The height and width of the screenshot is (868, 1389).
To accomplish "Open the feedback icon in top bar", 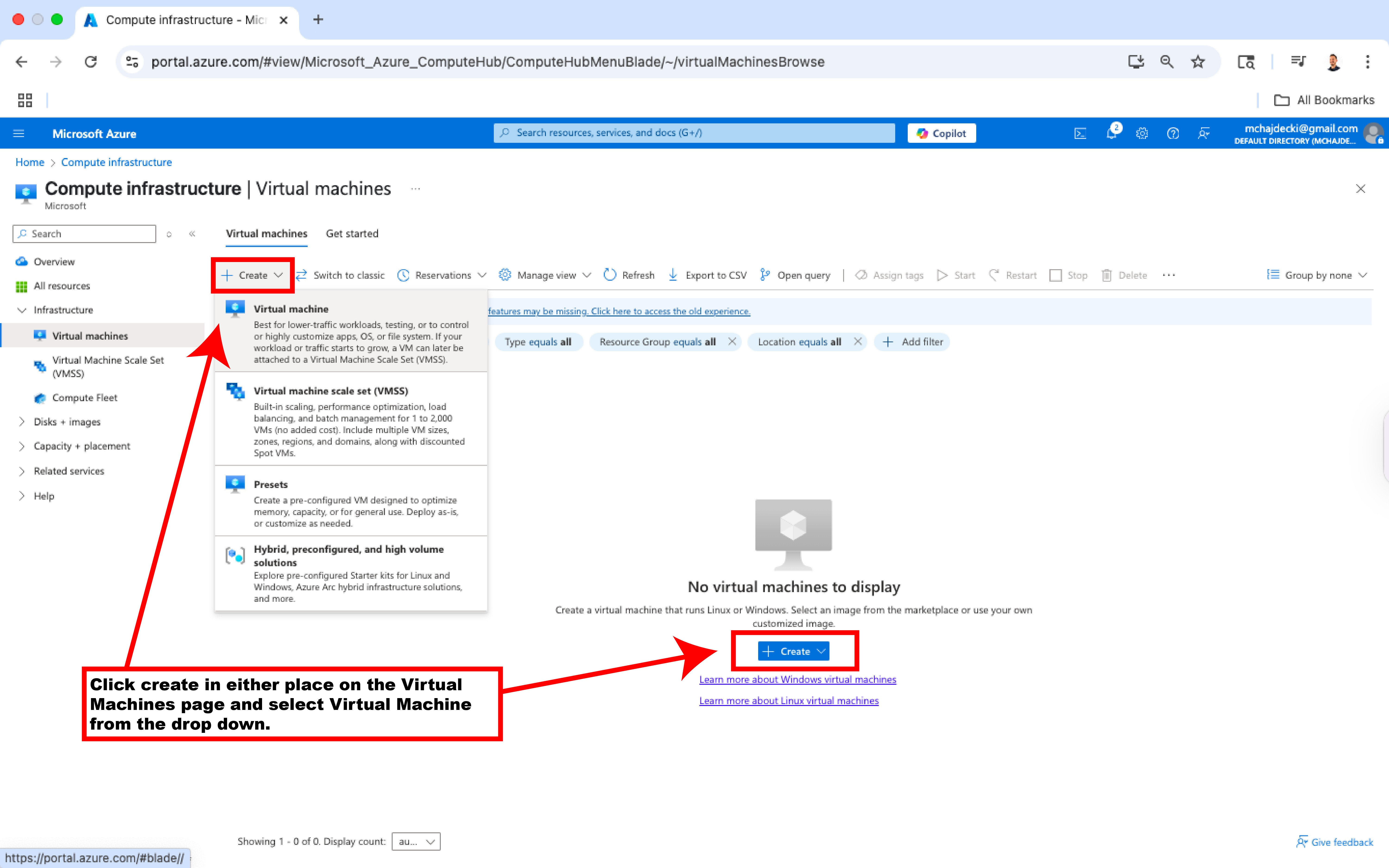I will (x=1204, y=133).
